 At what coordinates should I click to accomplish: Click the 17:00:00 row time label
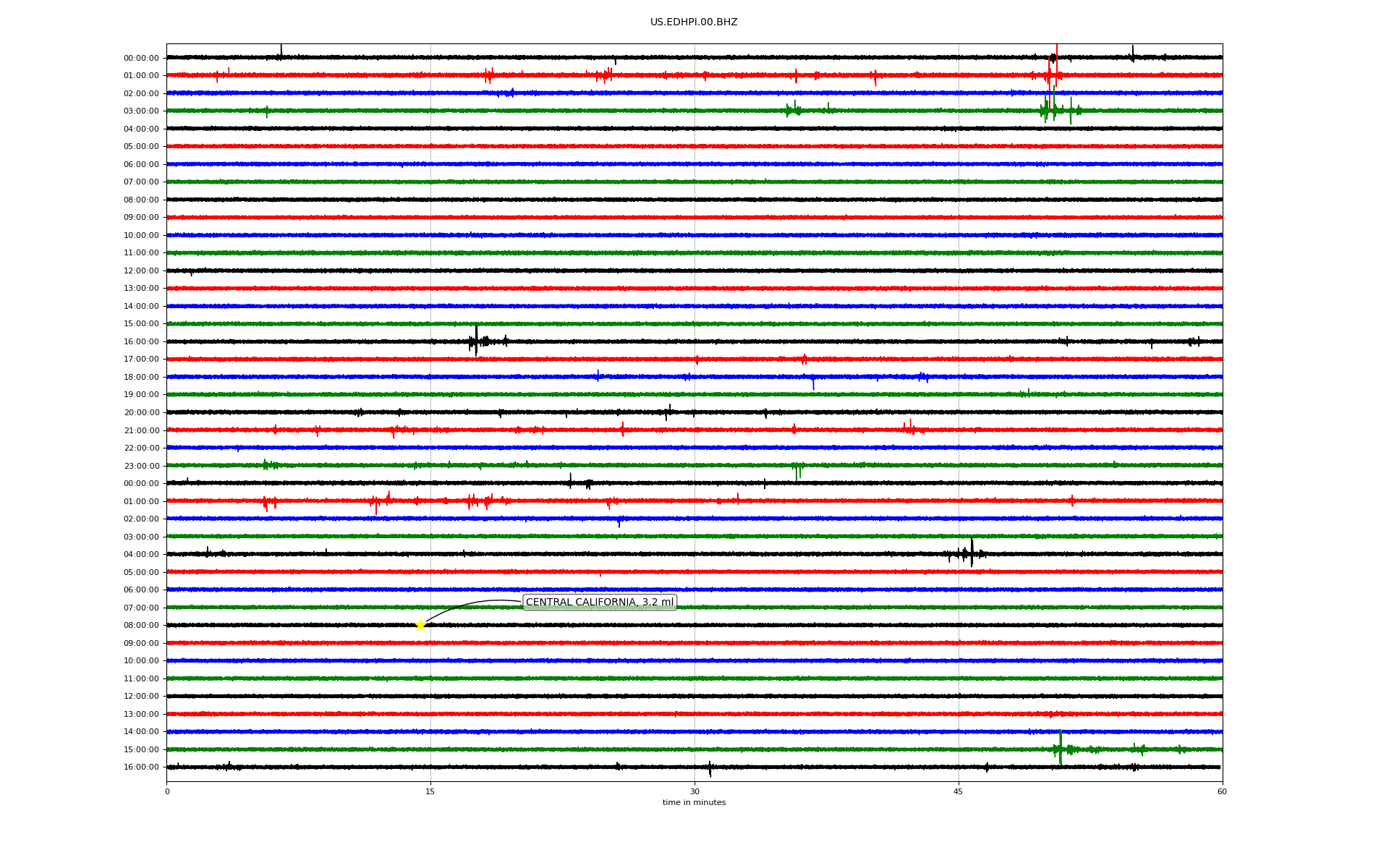point(141,359)
